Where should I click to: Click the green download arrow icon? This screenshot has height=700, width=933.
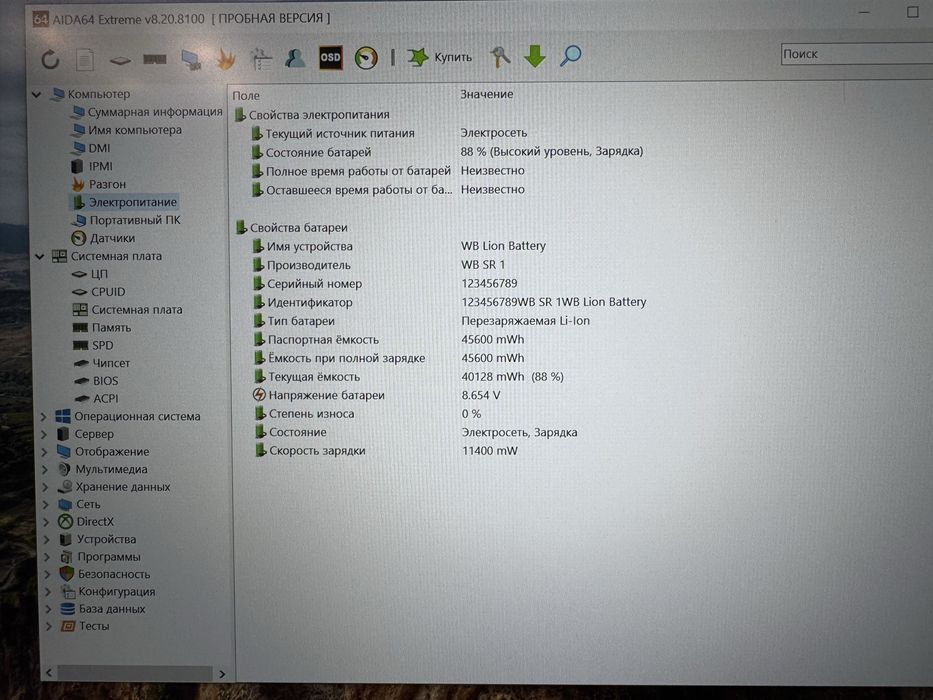tap(535, 56)
